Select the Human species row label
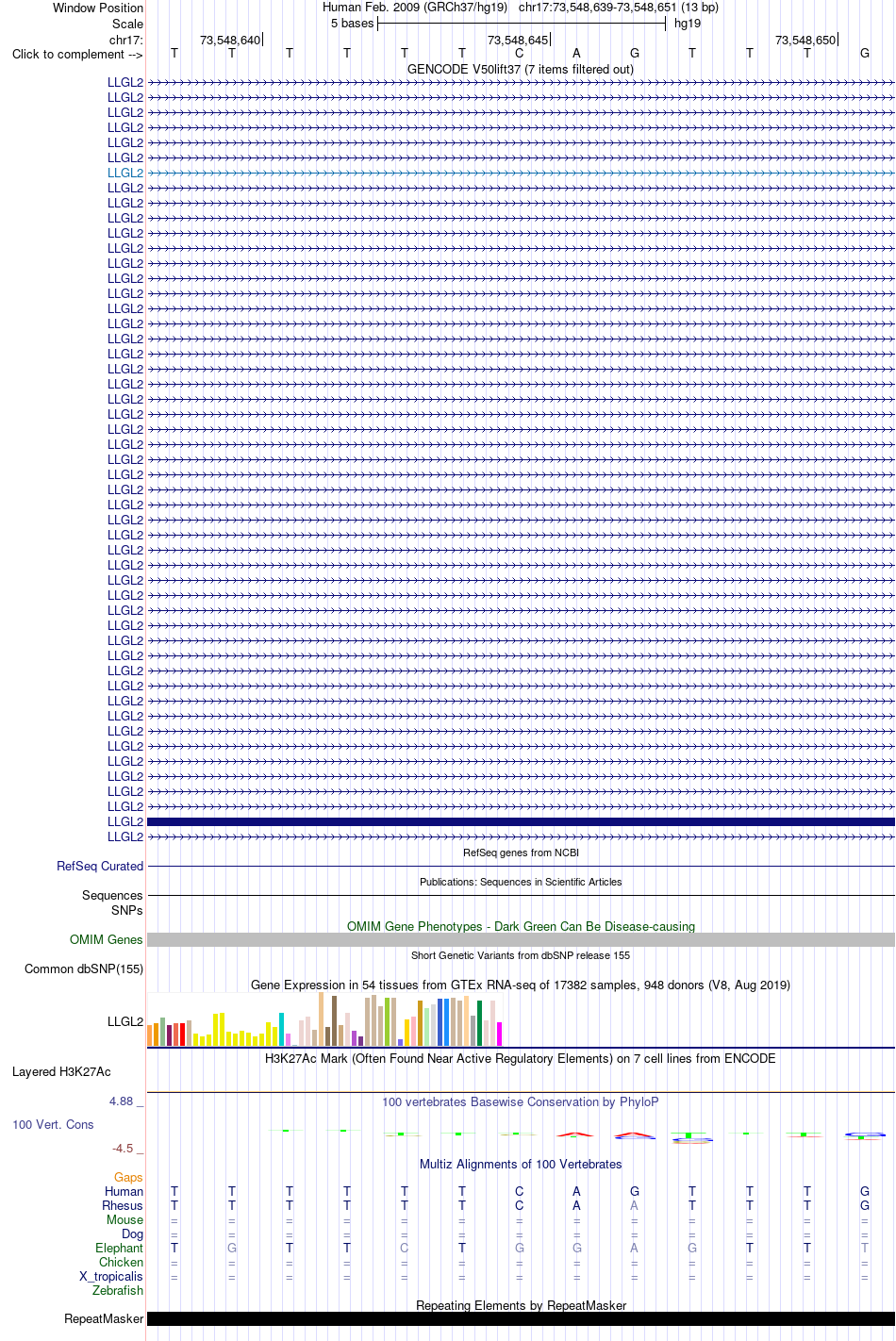Viewport: 896px width, 1341px height. (x=124, y=1191)
